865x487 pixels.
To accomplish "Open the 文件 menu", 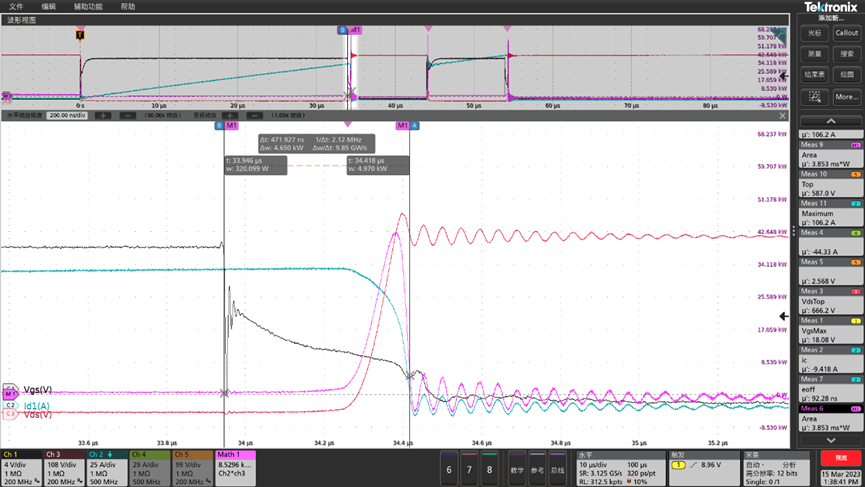I will (x=16, y=6).
